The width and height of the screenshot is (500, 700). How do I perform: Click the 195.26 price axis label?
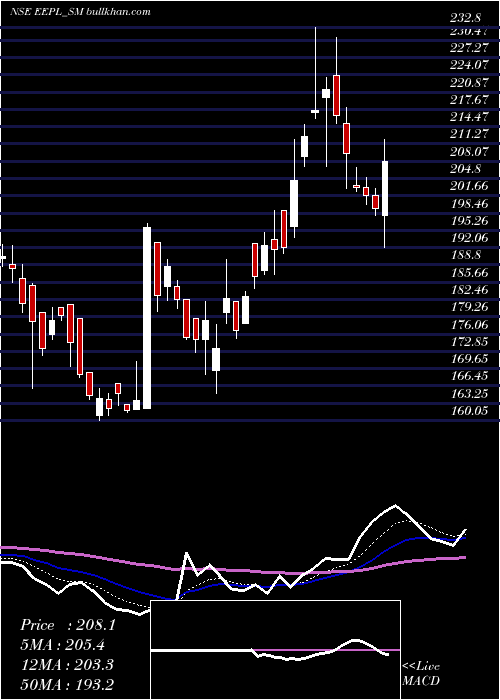(x=468, y=221)
